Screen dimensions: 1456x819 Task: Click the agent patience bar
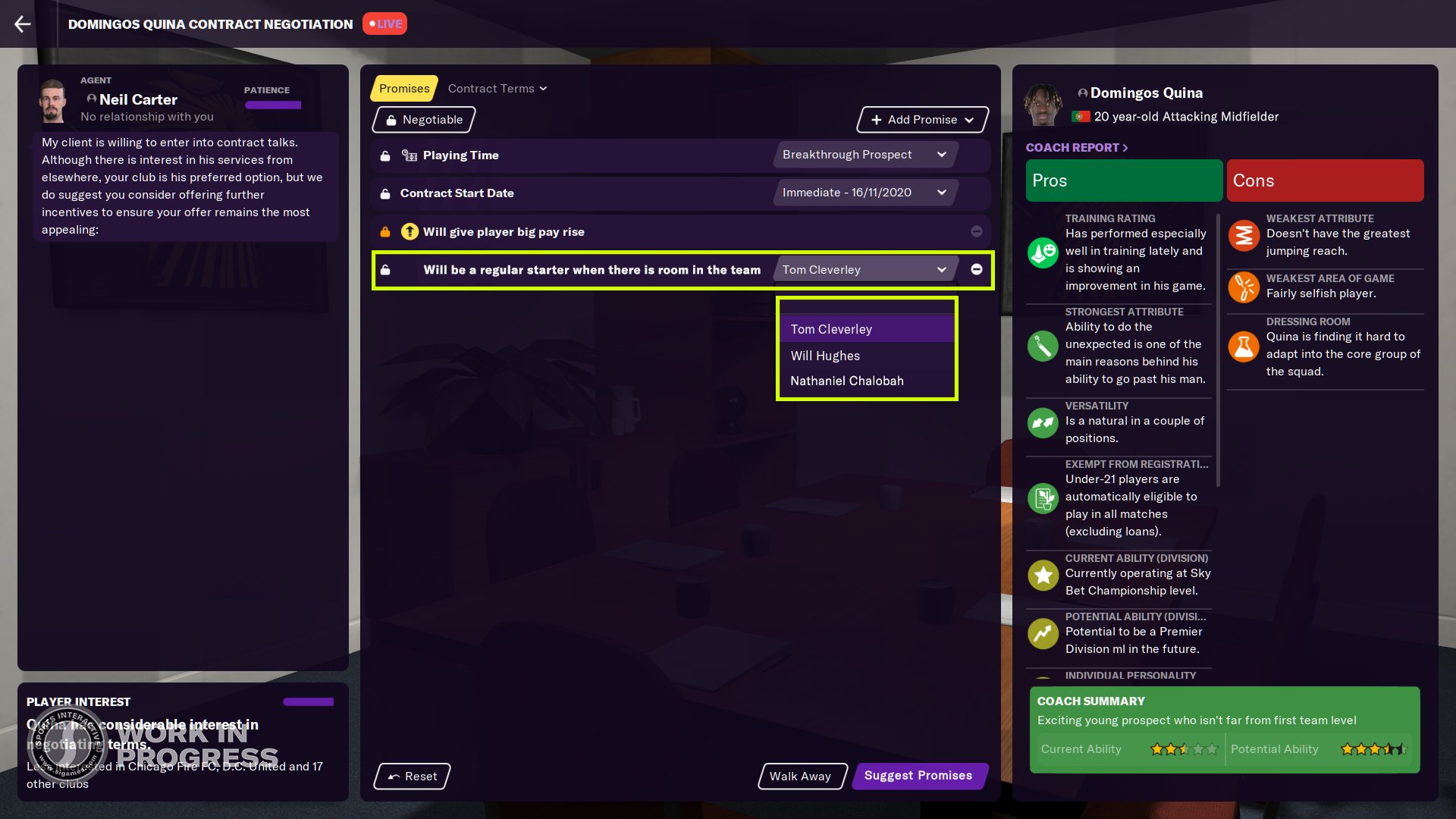tap(273, 105)
